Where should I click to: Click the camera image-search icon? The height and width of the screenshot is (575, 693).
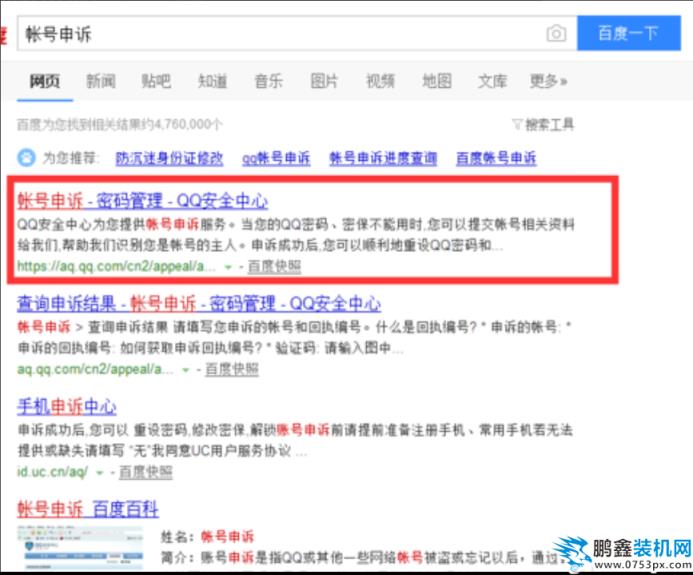point(556,34)
